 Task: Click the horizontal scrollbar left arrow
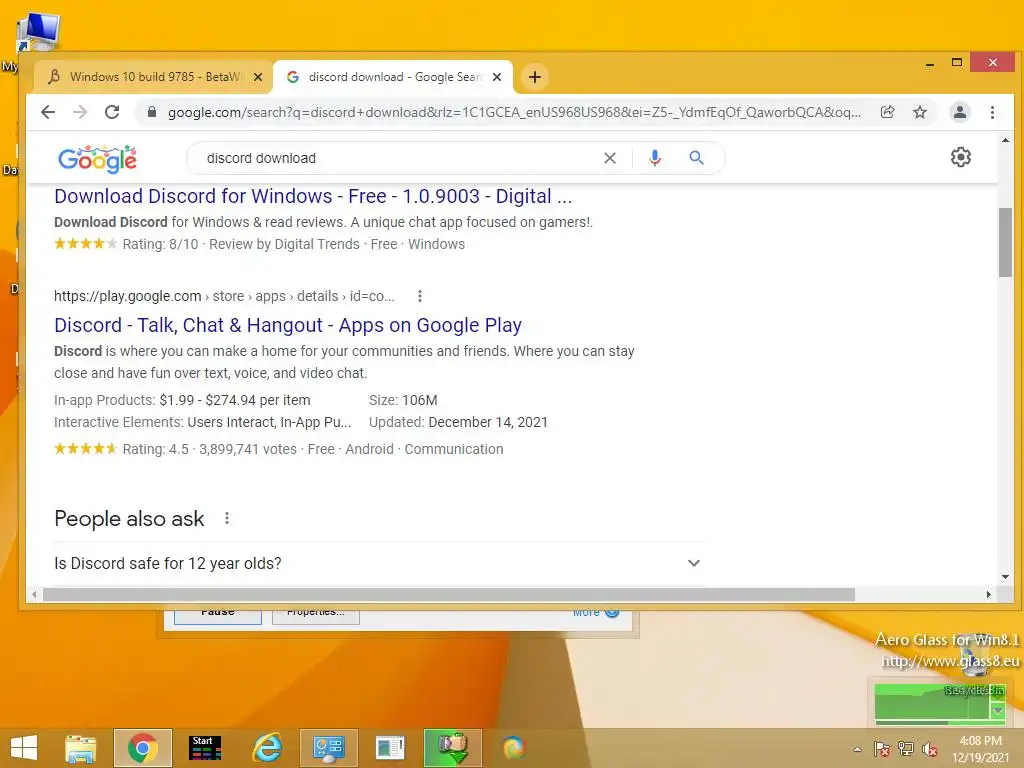34,595
